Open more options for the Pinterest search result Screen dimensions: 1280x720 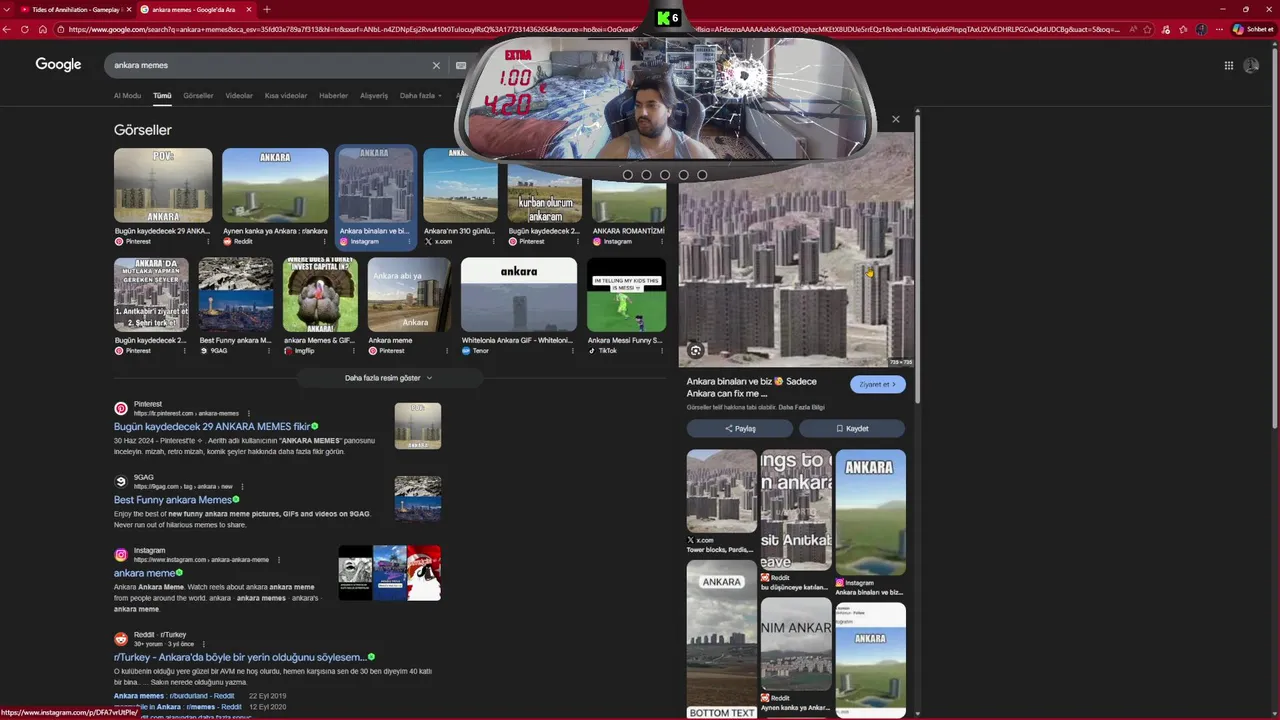248,413
